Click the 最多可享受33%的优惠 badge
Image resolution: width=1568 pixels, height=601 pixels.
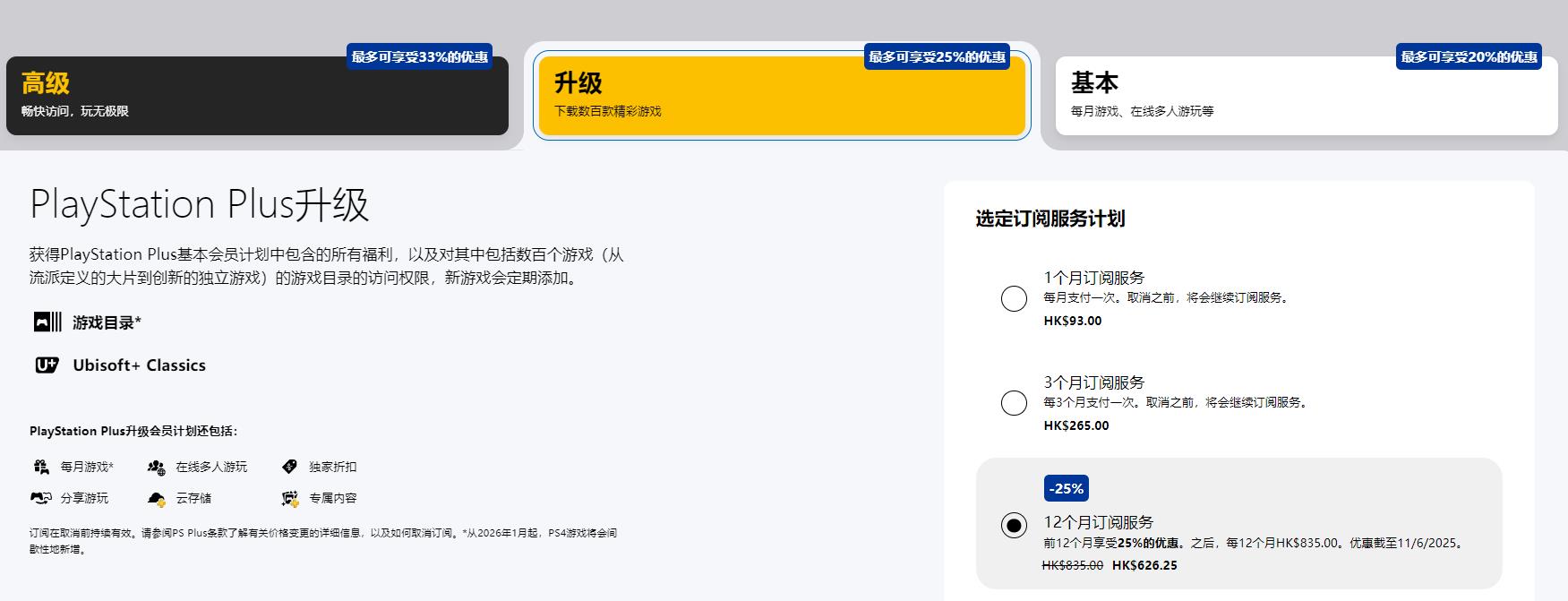(x=419, y=57)
